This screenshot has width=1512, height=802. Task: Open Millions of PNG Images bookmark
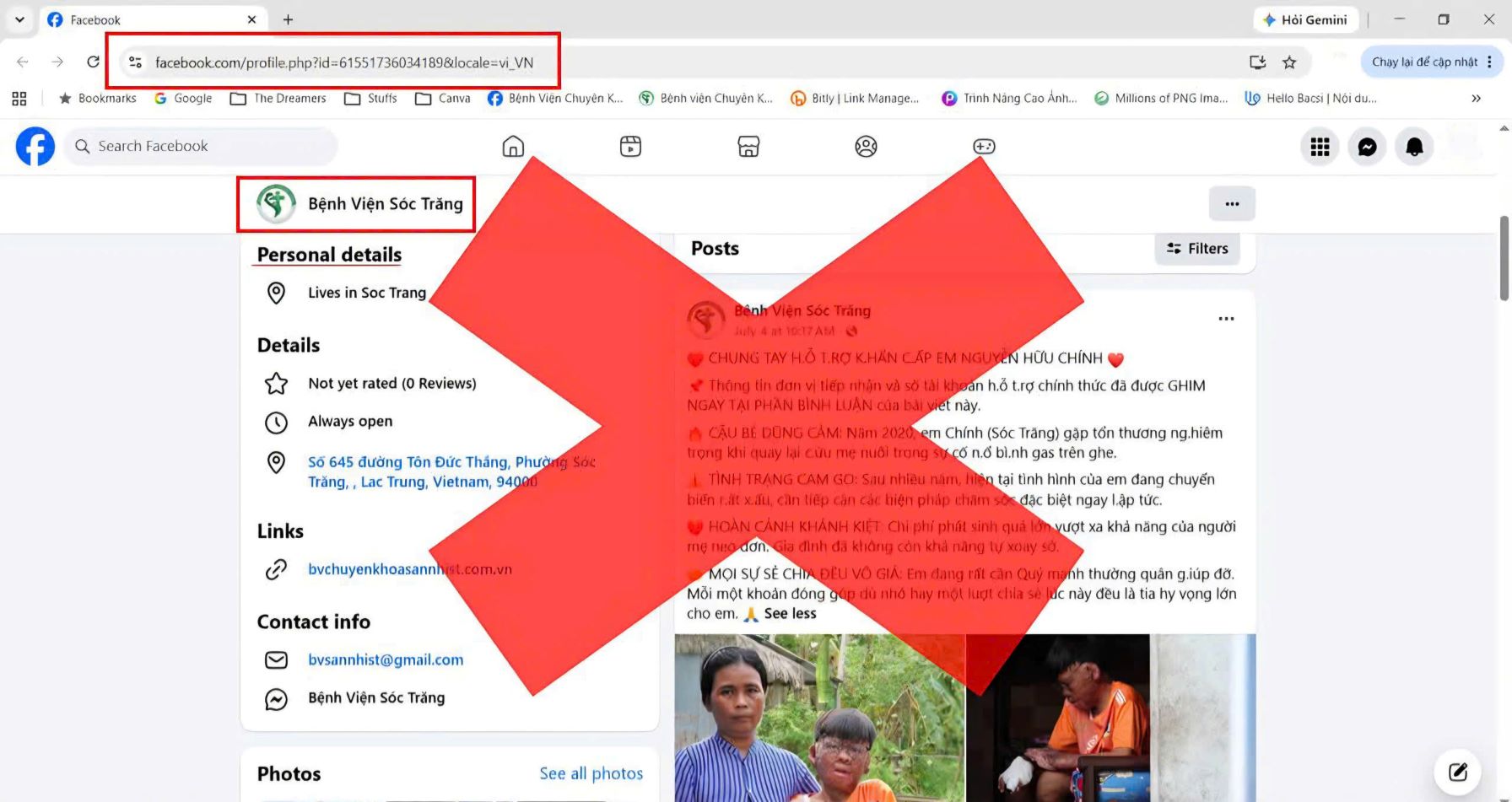coord(1161,99)
